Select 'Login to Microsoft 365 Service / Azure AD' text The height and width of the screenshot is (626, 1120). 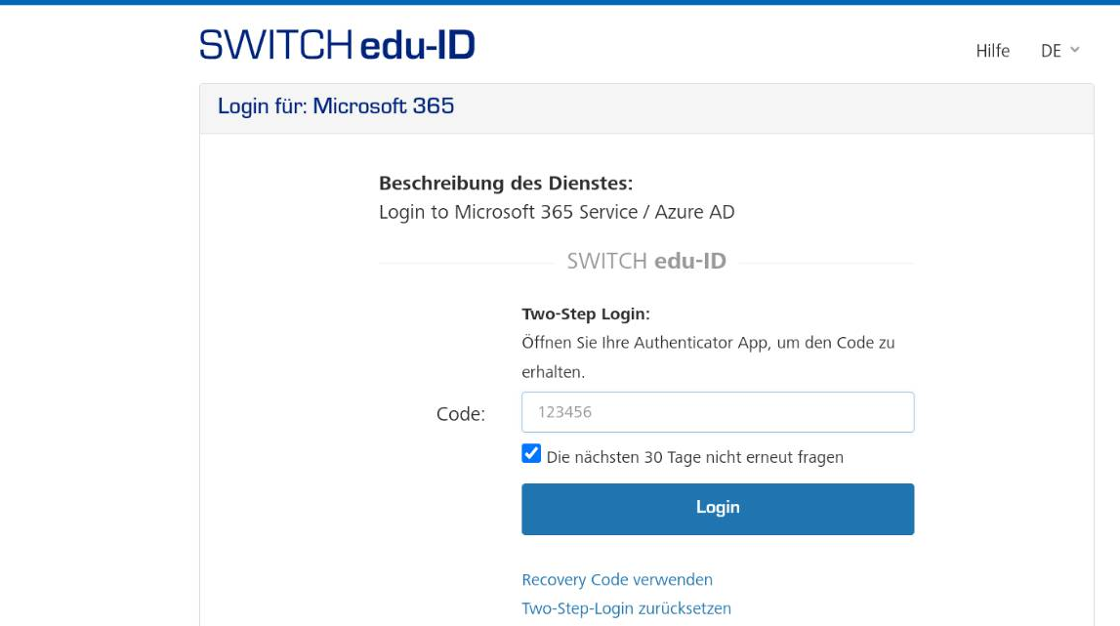(556, 212)
